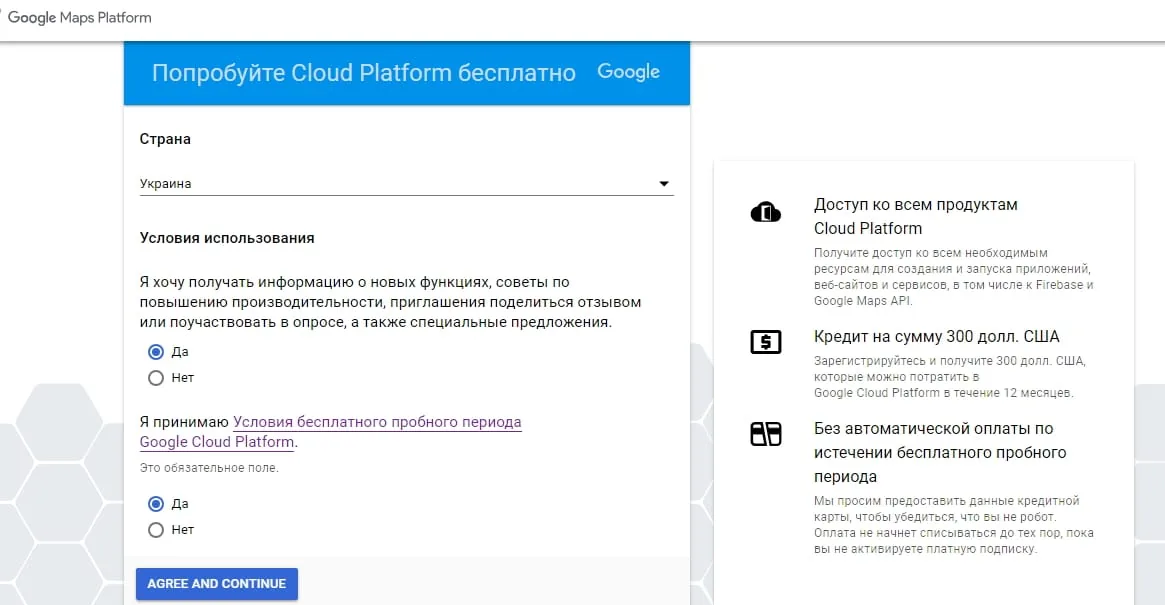The width and height of the screenshot is (1165, 605).
Task: Open Условия бесплатного пробного периода link
Action: [331, 432]
